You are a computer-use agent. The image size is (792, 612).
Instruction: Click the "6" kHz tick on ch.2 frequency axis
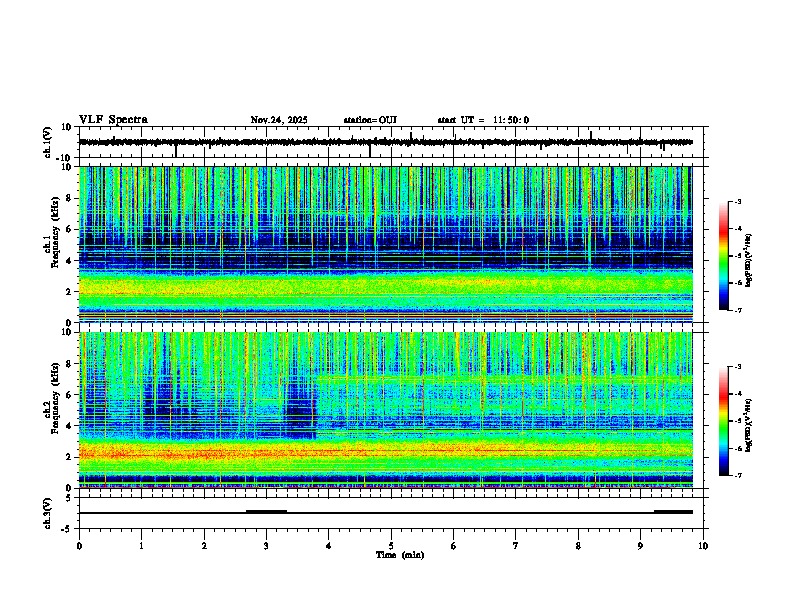pyautogui.click(x=69, y=395)
